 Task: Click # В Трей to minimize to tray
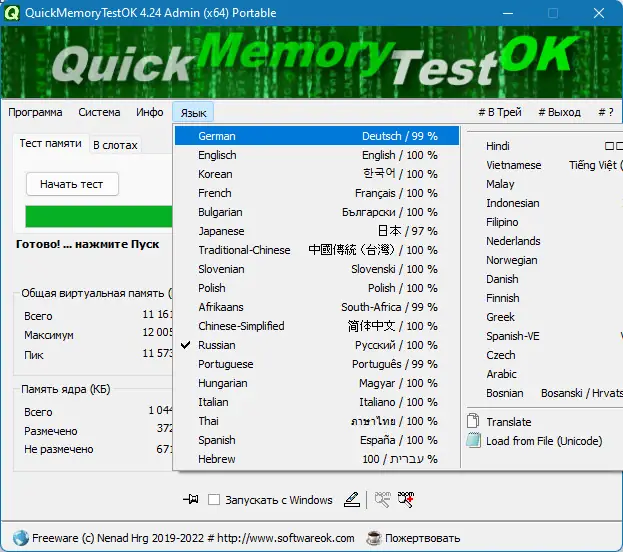[500, 112]
